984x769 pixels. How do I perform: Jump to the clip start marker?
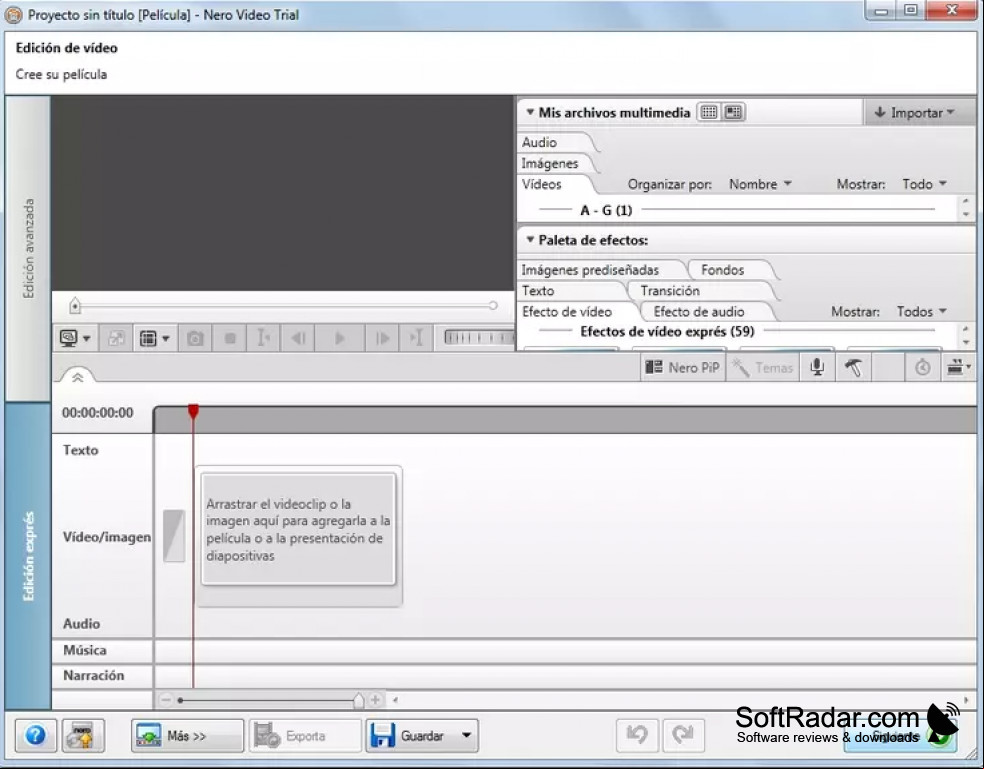[x=264, y=338]
